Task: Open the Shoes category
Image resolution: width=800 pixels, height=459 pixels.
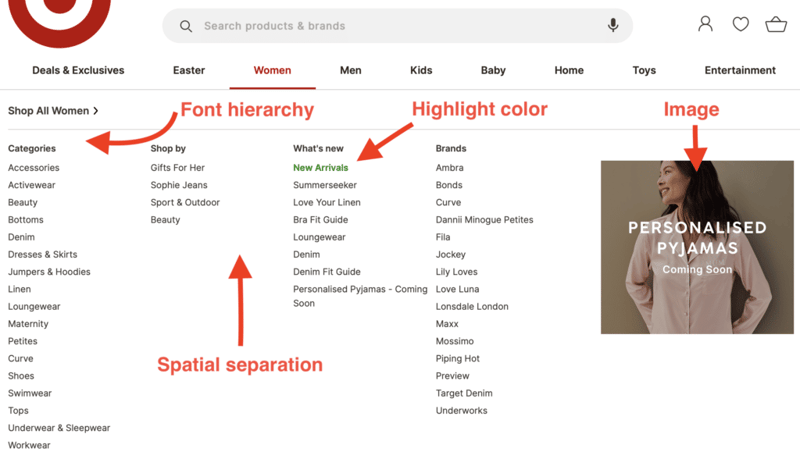Action: click(21, 376)
